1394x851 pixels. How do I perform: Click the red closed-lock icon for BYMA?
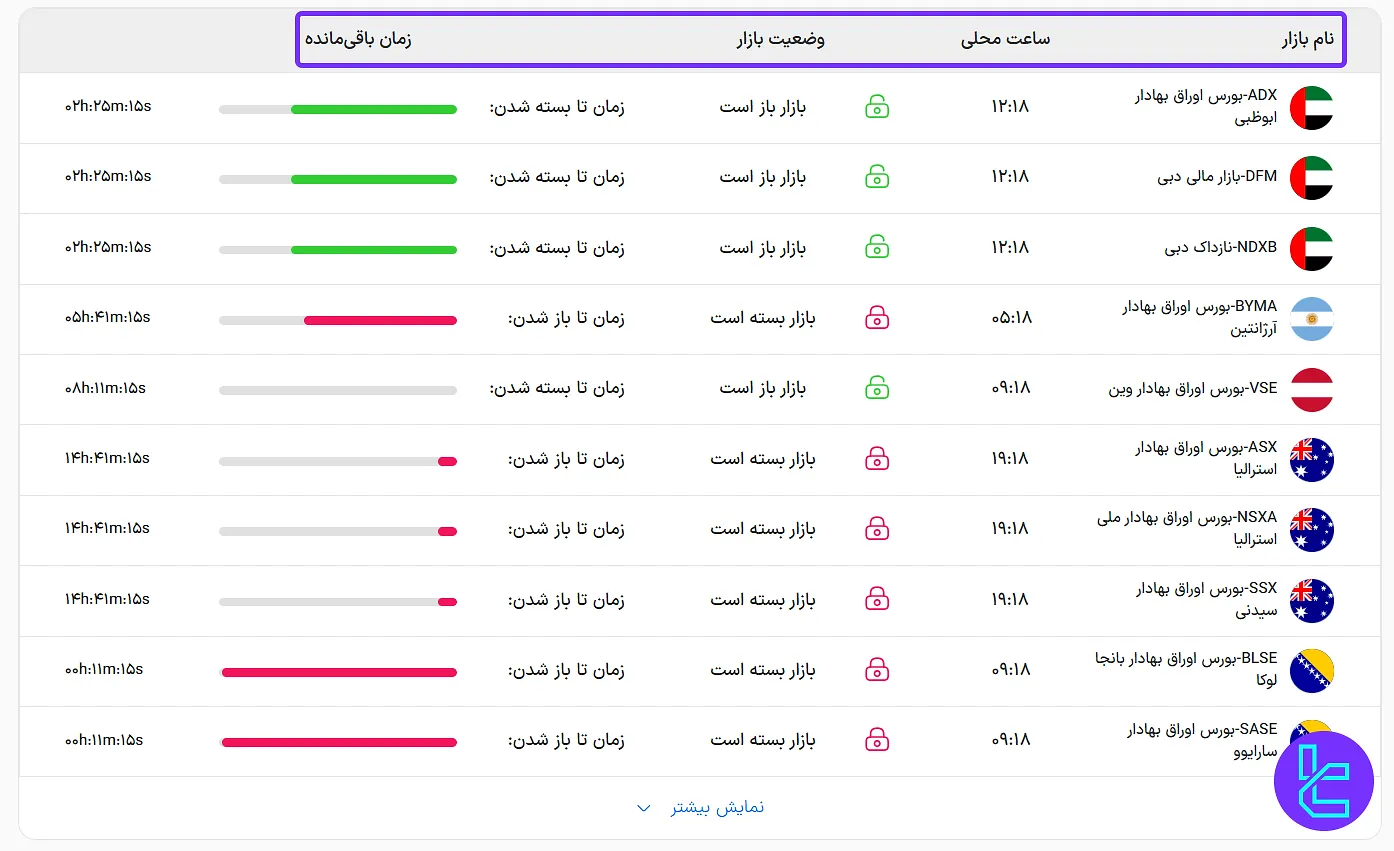(877, 318)
